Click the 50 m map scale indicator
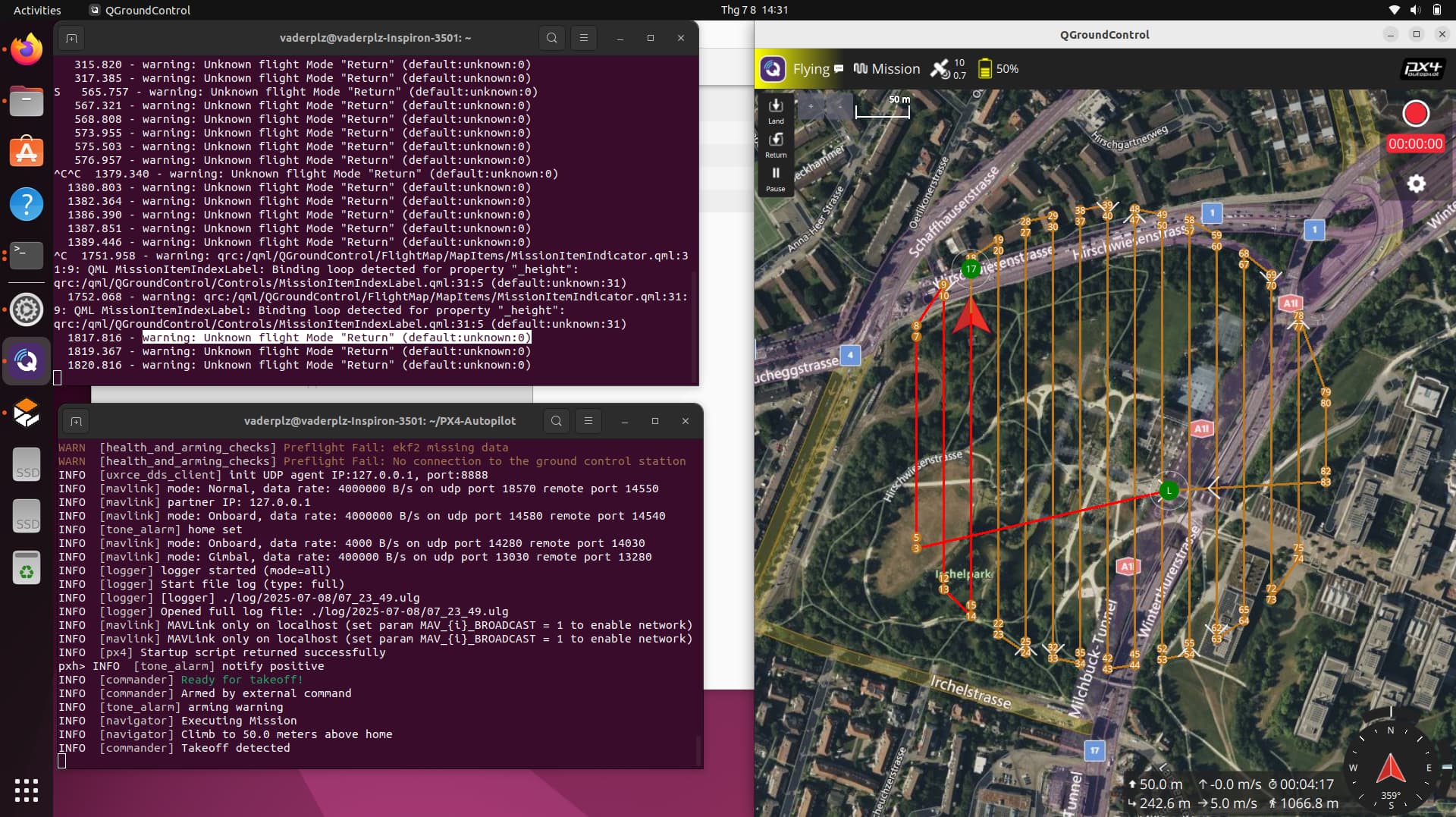Image resolution: width=1456 pixels, height=817 pixels. click(x=883, y=108)
